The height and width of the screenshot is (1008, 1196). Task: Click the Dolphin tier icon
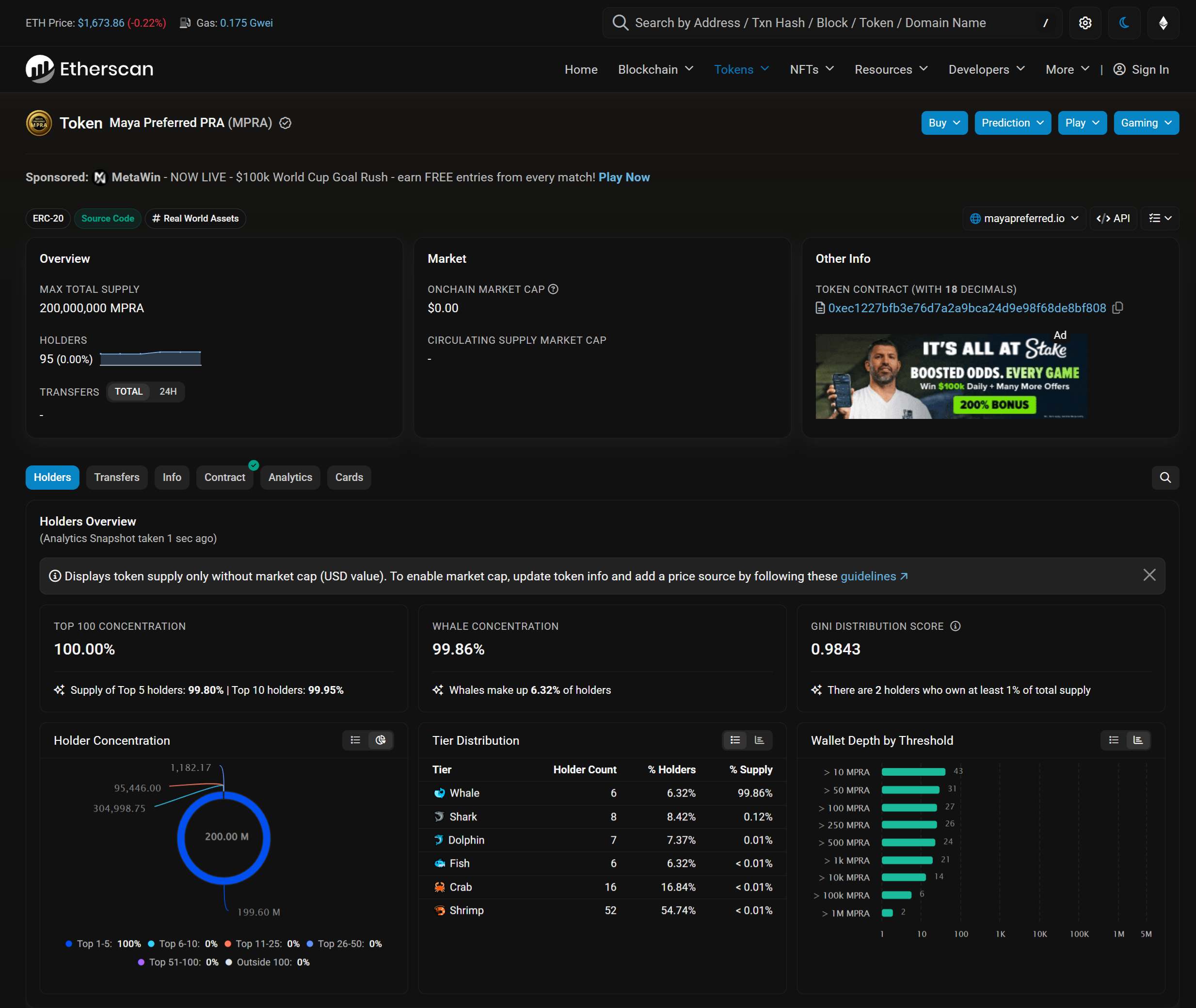438,840
